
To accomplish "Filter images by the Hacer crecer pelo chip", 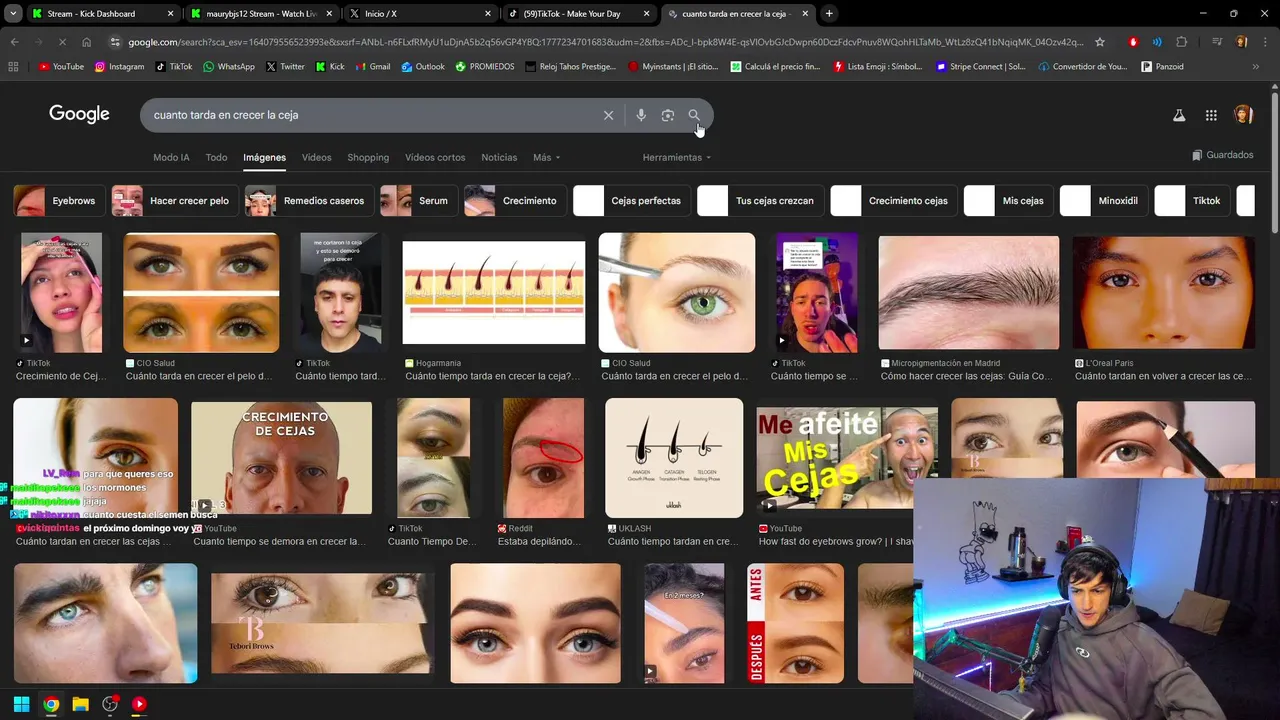I will 173,201.
